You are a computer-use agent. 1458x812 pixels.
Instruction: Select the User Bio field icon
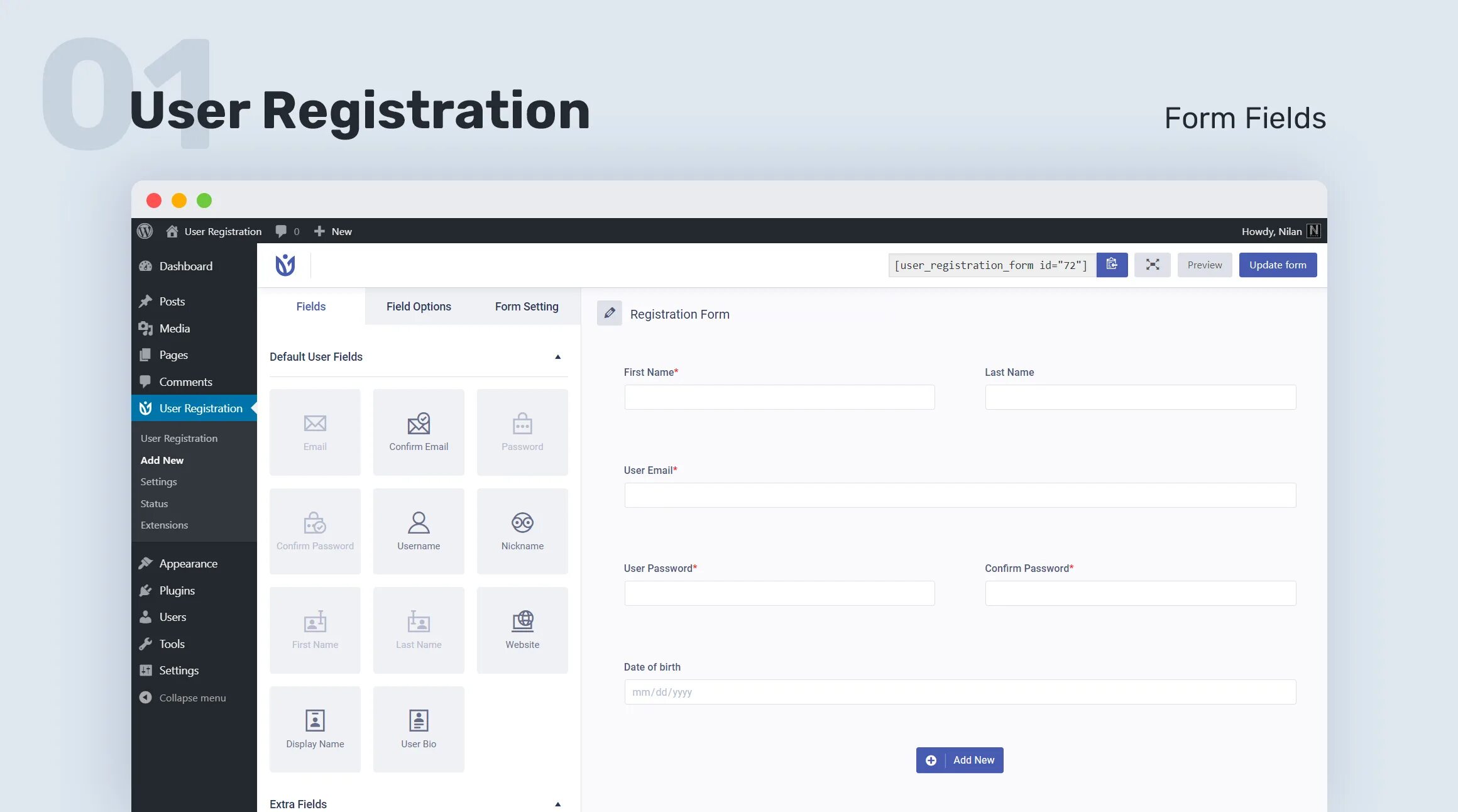coord(418,720)
